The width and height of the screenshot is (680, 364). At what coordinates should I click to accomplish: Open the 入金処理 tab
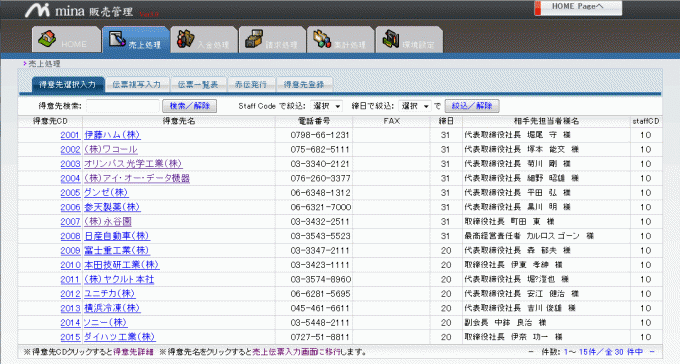204,40
